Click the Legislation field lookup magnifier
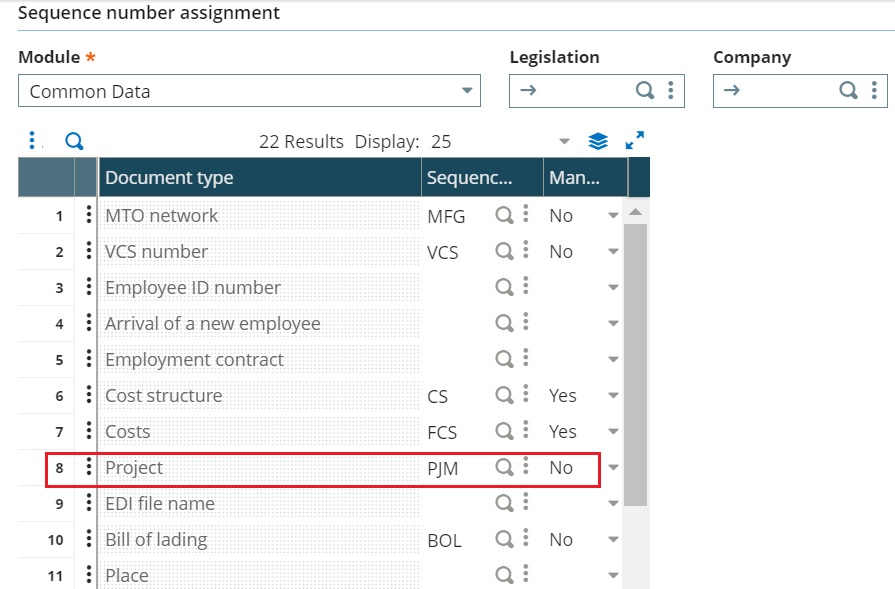The image size is (895, 589). 646,91
